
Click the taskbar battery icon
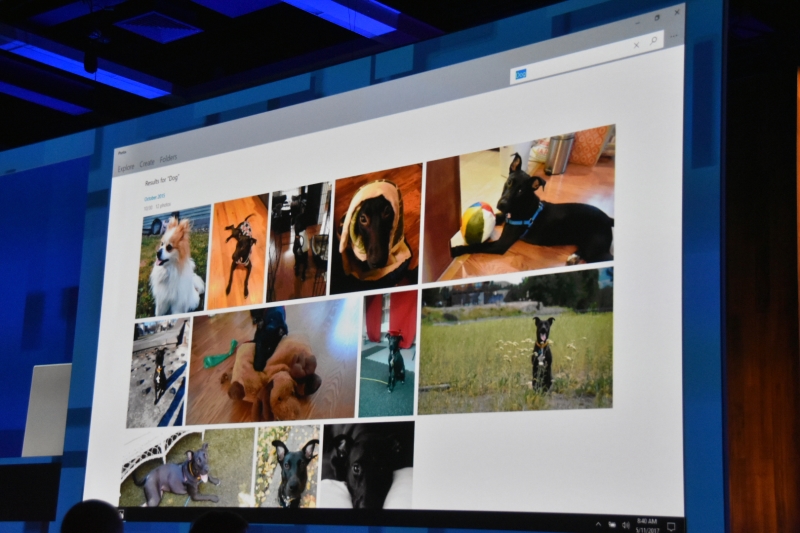coord(612,524)
